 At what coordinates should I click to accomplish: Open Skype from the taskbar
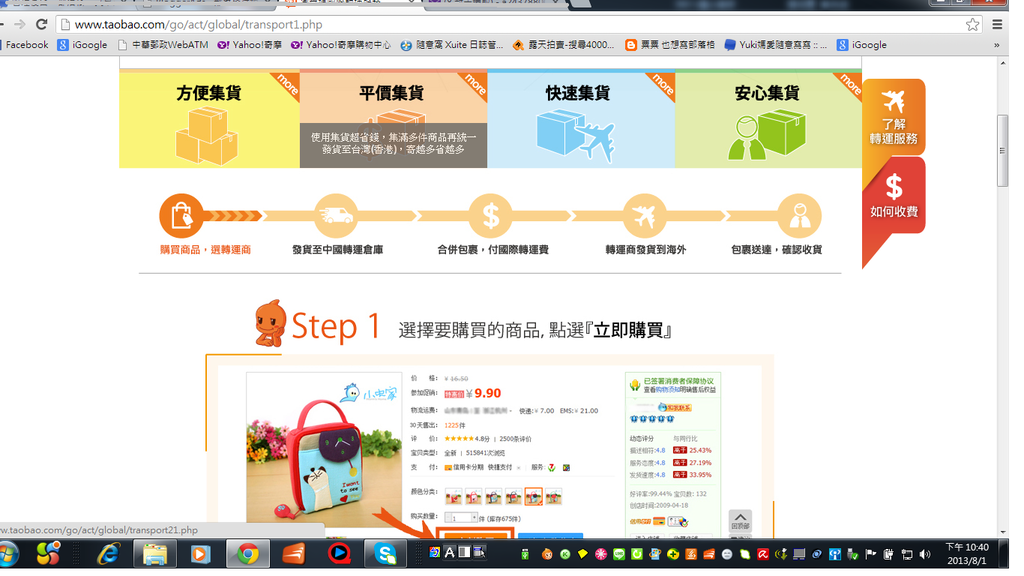pos(385,554)
